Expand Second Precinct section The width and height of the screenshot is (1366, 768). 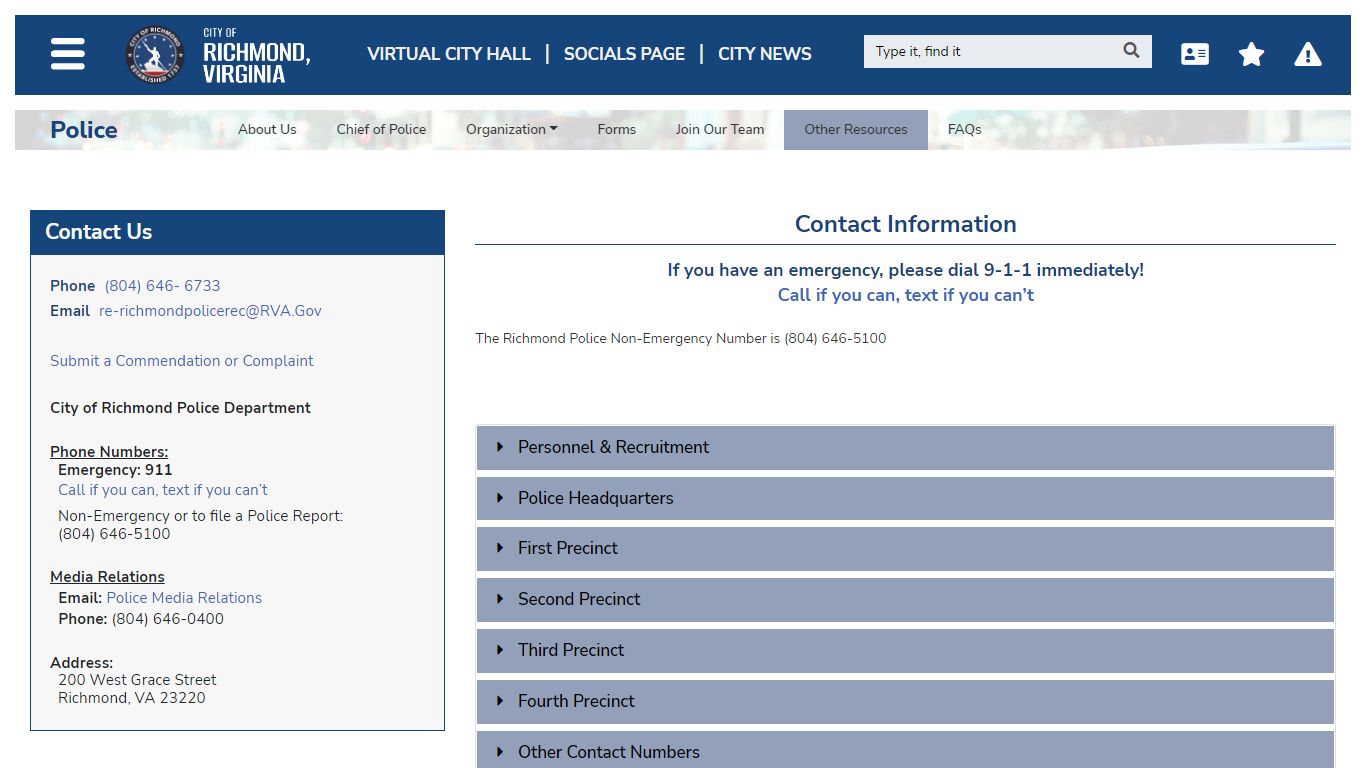click(905, 599)
